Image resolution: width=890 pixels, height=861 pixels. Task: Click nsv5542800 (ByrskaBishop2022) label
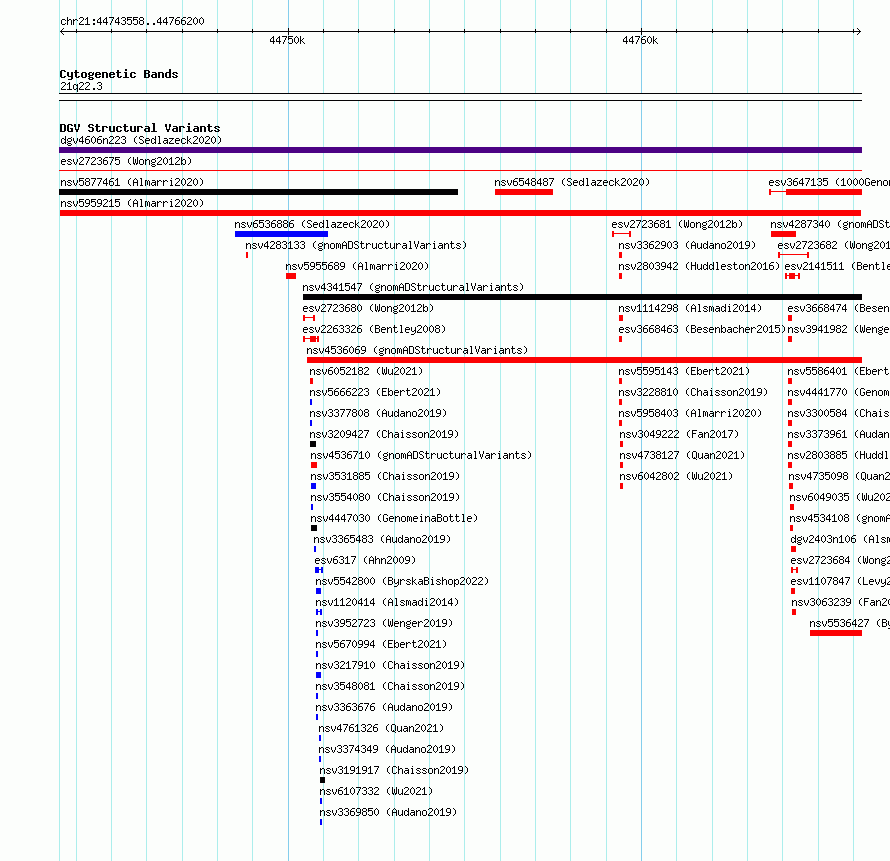click(402, 581)
